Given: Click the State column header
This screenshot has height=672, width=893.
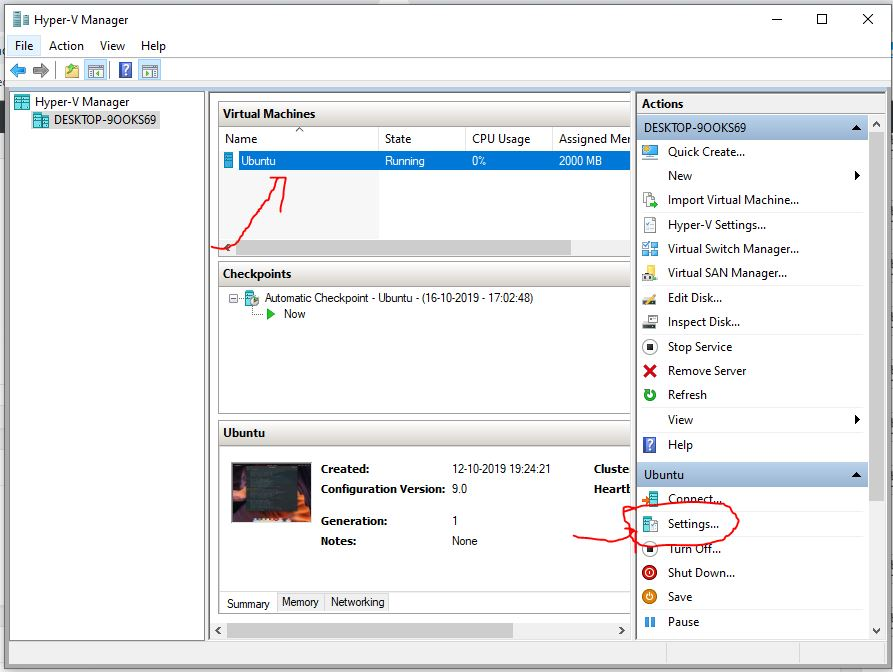Looking at the screenshot, I should point(422,138).
